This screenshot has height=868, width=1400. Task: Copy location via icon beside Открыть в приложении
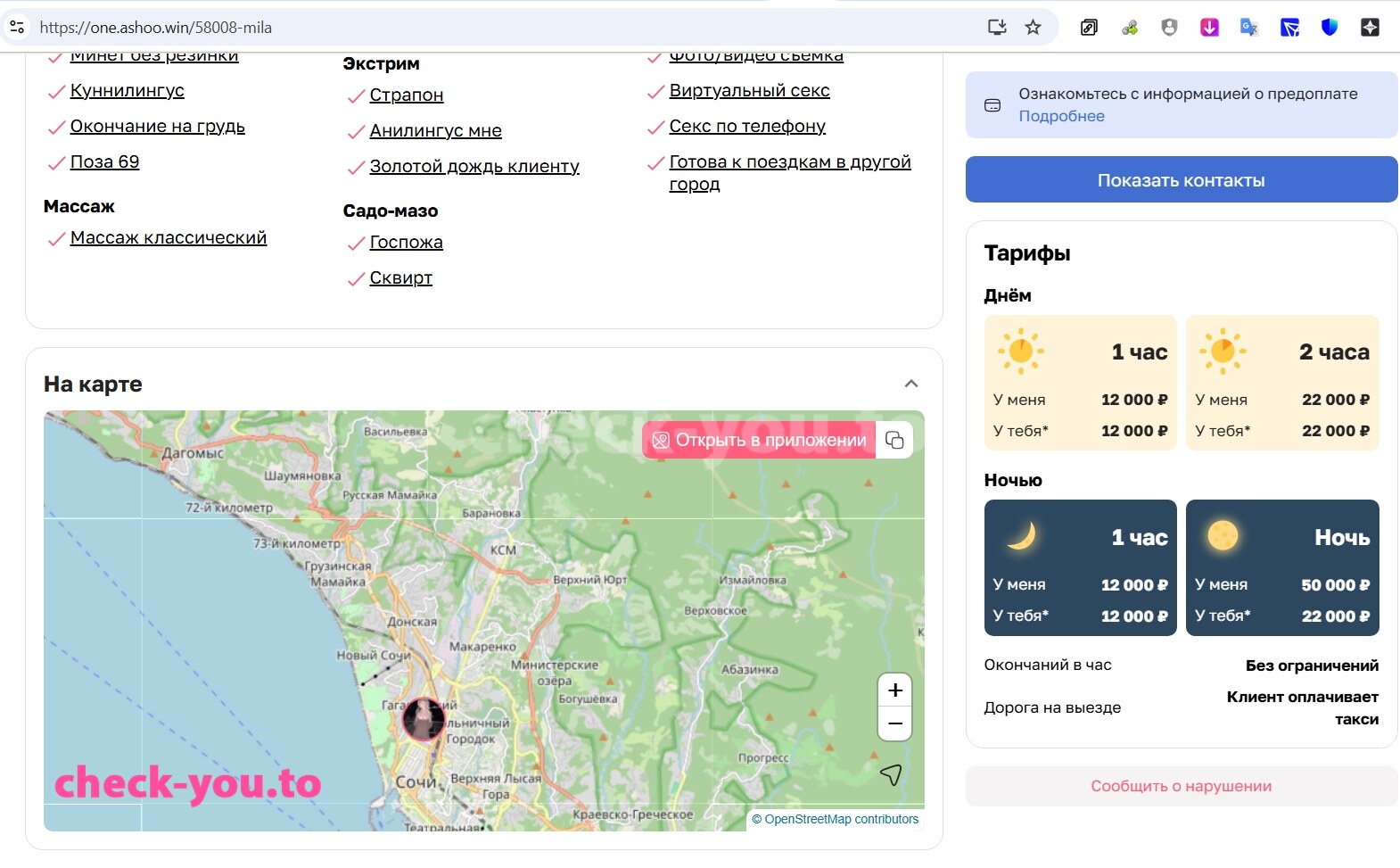[894, 440]
